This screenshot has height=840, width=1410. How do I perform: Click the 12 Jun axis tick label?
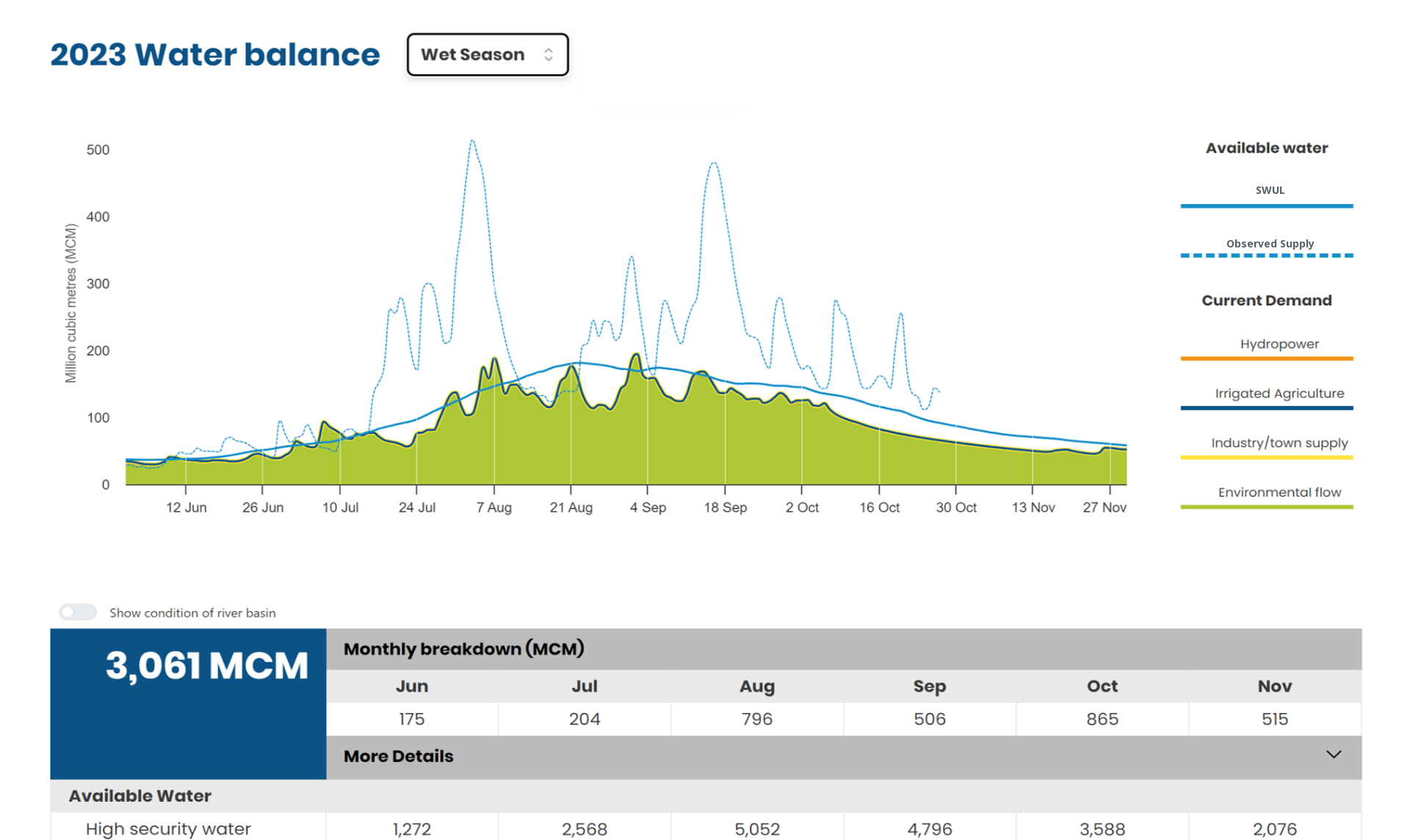point(186,507)
